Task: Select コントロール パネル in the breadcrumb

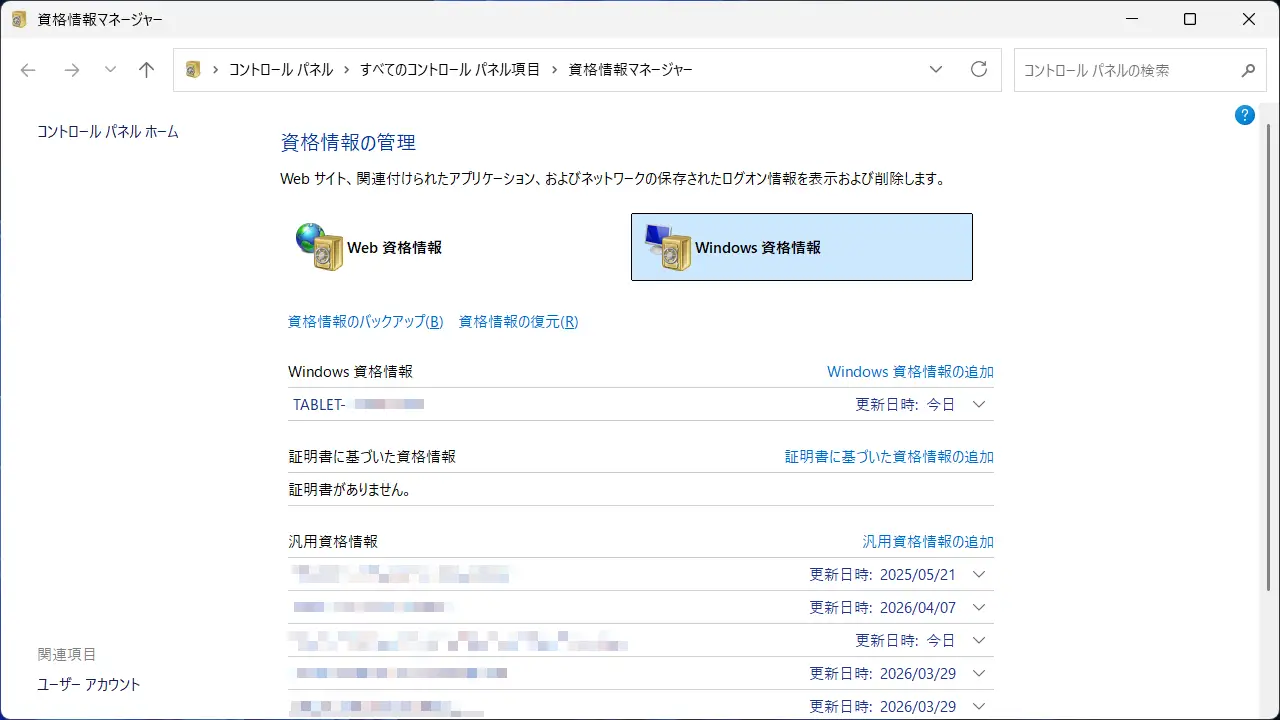Action: tap(279, 70)
